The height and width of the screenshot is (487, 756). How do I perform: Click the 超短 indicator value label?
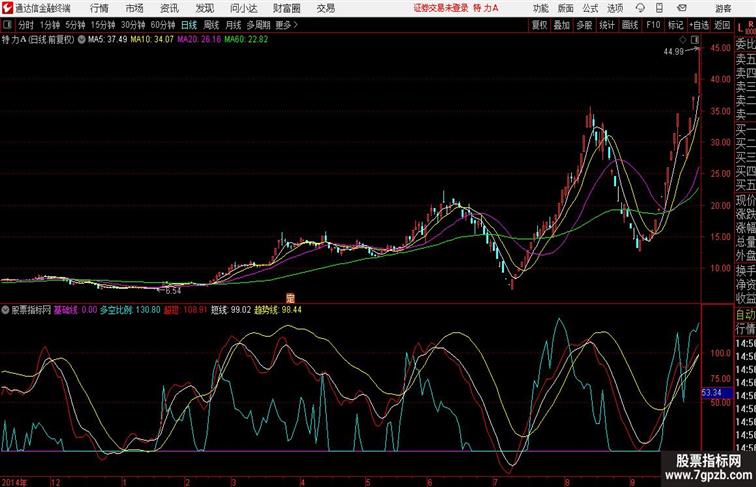[185, 310]
